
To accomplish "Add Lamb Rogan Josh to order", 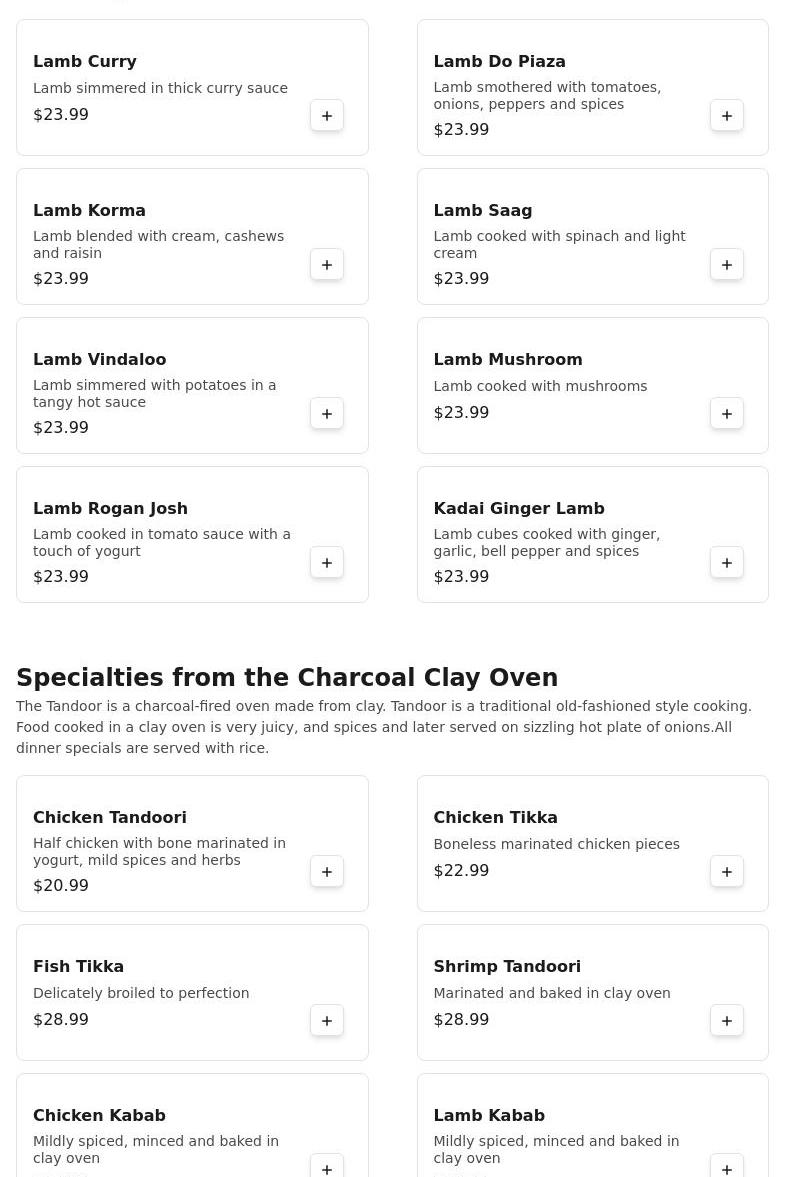I will [x=327, y=563].
